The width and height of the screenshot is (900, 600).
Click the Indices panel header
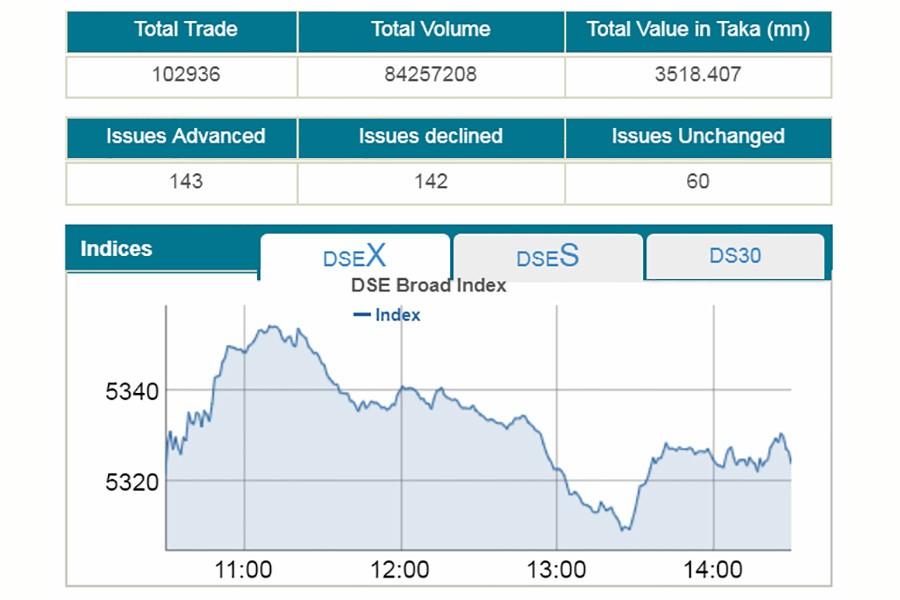point(116,249)
